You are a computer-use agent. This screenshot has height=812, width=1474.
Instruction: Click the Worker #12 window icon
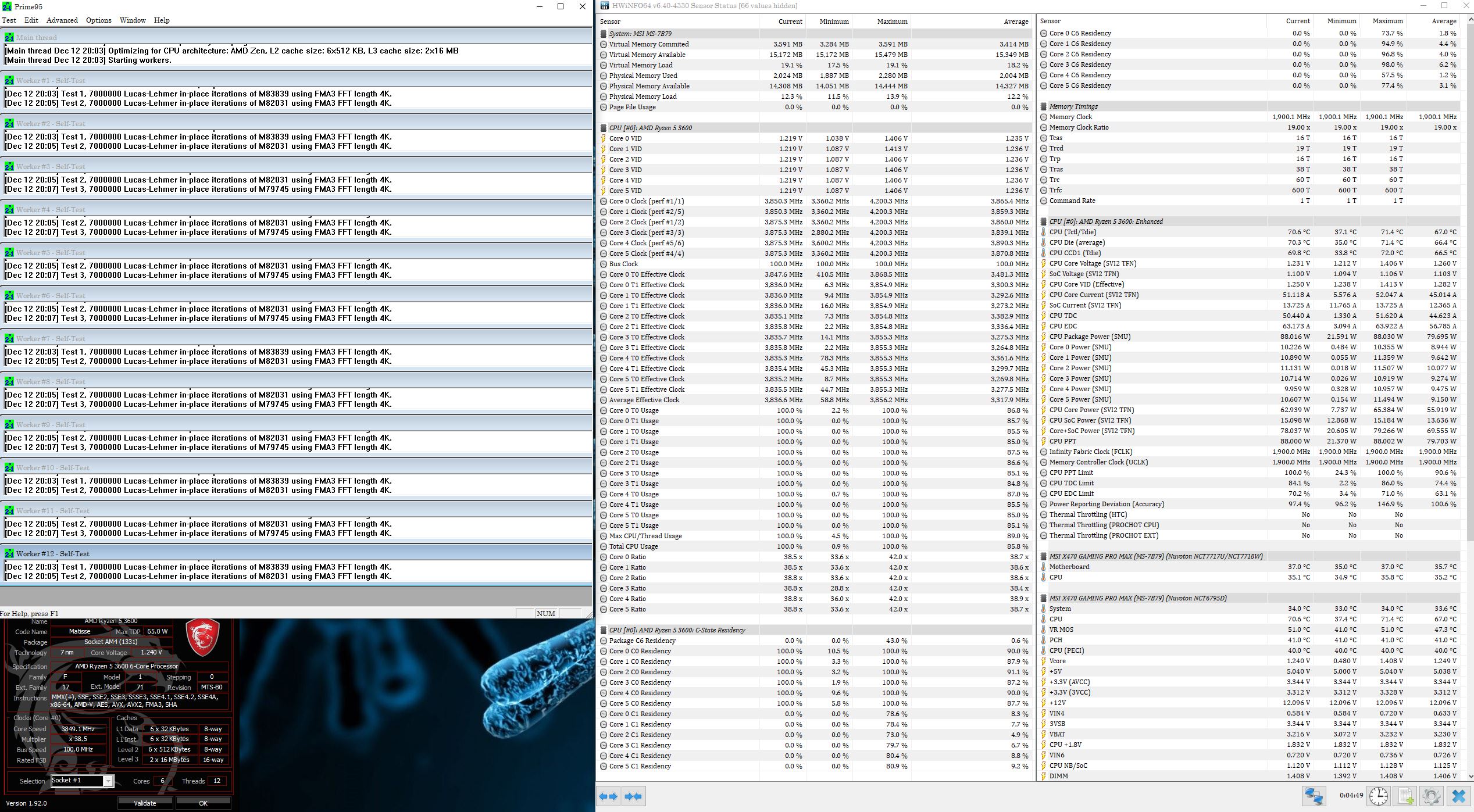(9, 554)
